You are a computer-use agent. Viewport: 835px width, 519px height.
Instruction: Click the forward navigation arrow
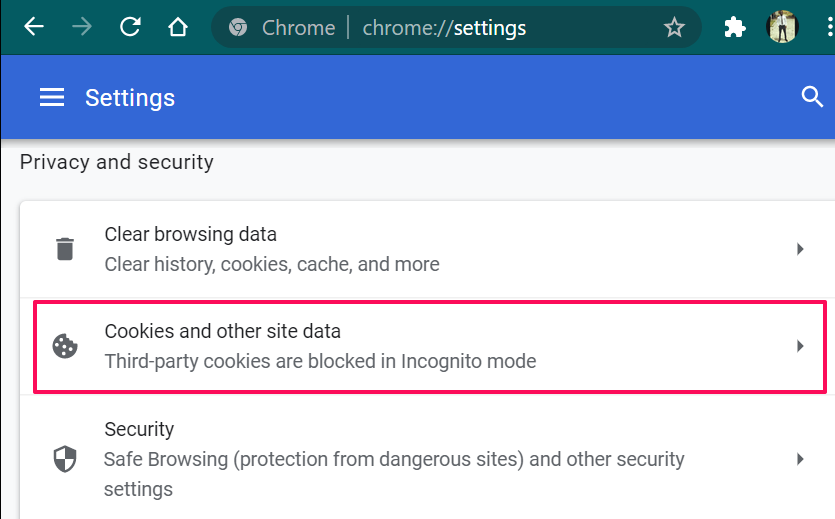82,27
